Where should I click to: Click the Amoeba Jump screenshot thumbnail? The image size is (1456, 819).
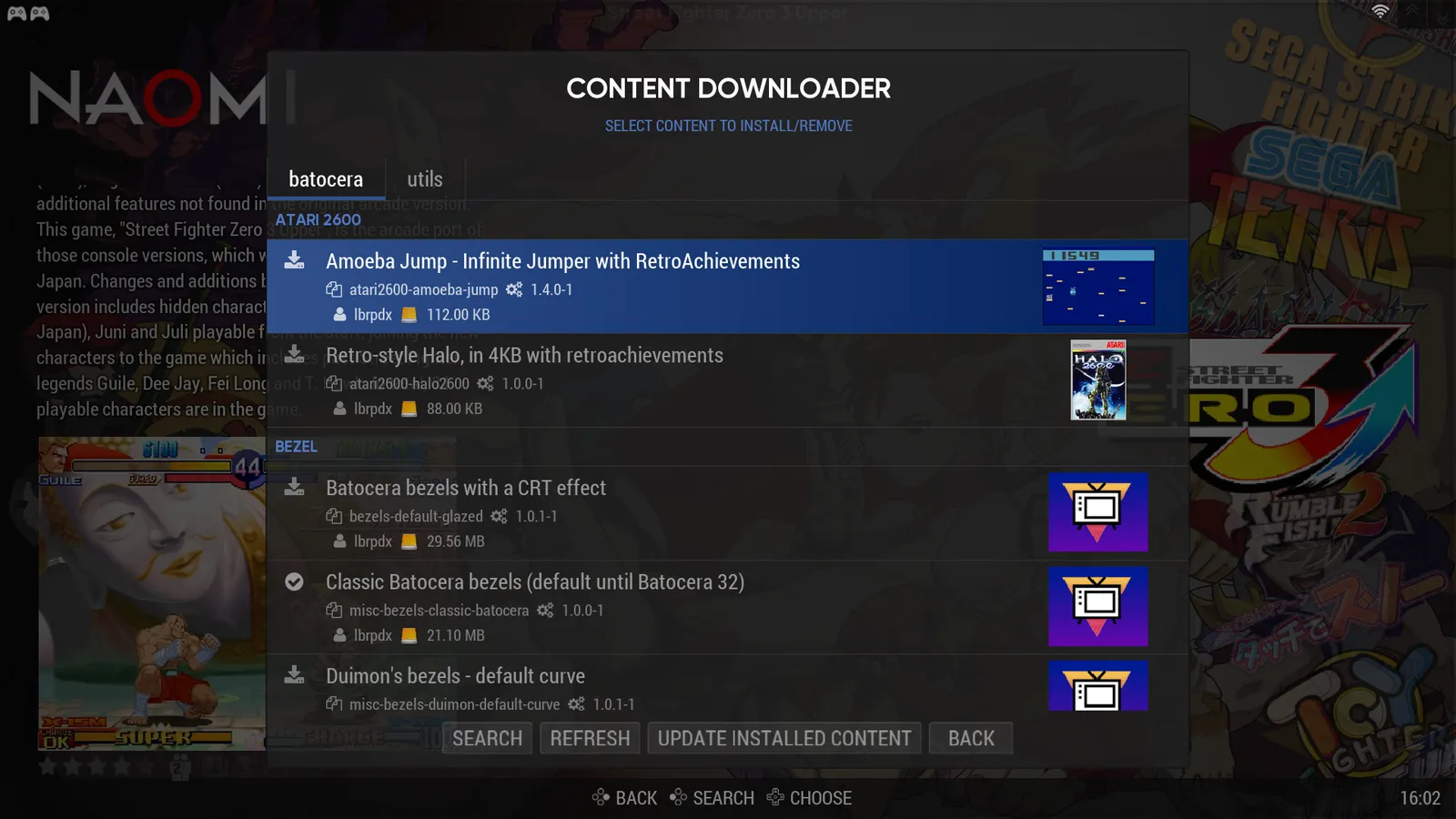tap(1097, 287)
